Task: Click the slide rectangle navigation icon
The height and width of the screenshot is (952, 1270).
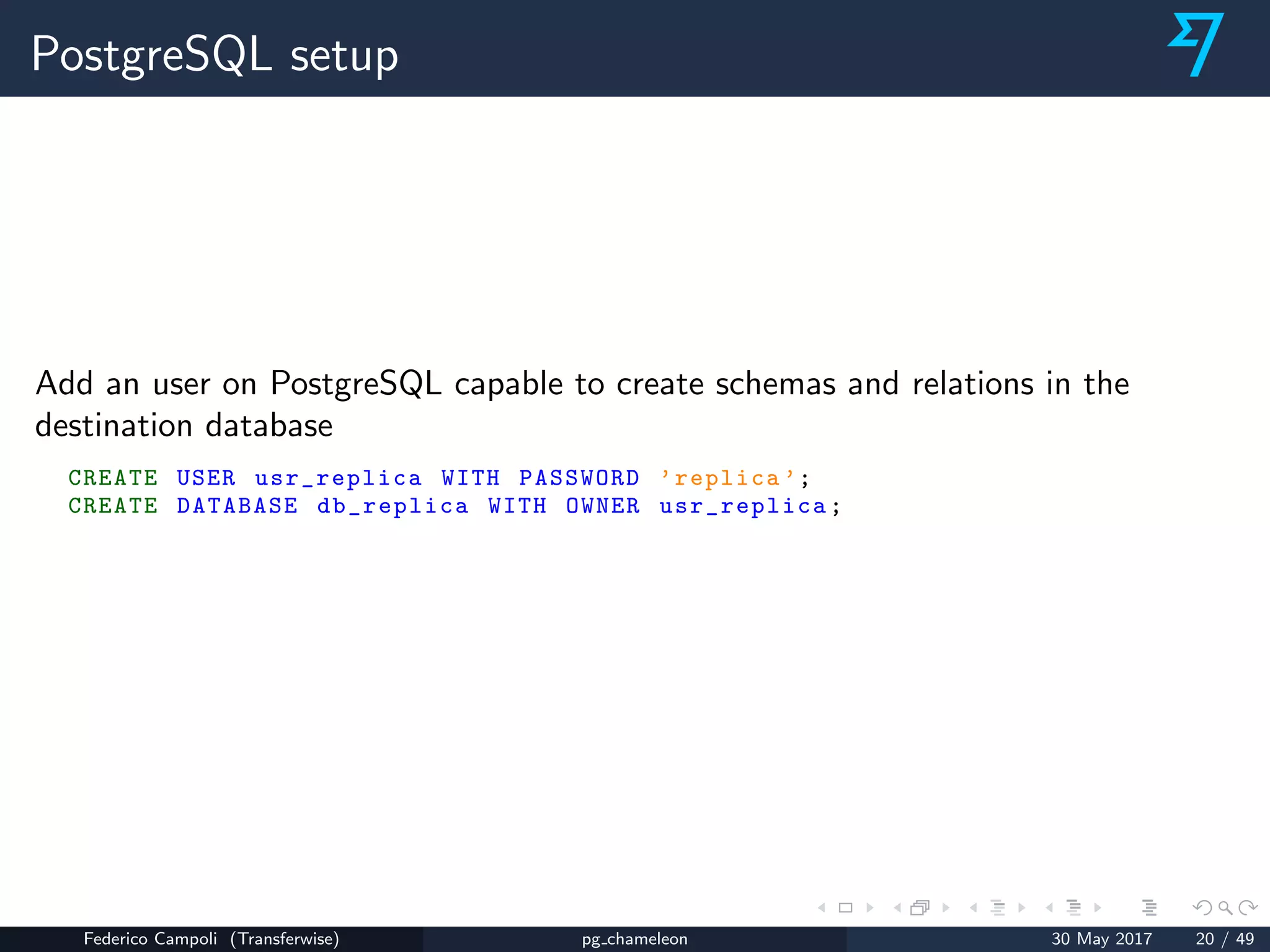Action: (x=846, y=907)
